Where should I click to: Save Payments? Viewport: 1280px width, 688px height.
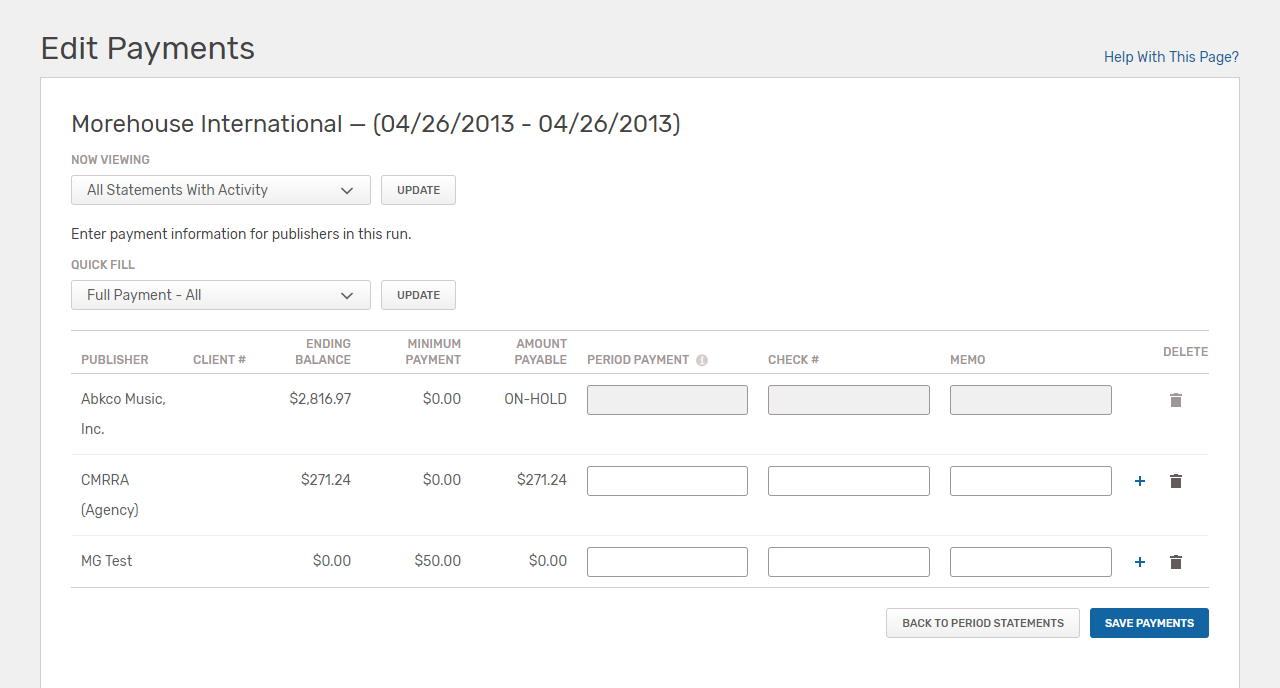tap(1149, 623)
